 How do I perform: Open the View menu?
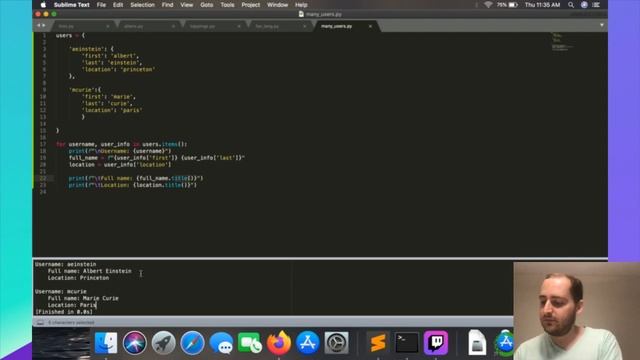(187, 5)
